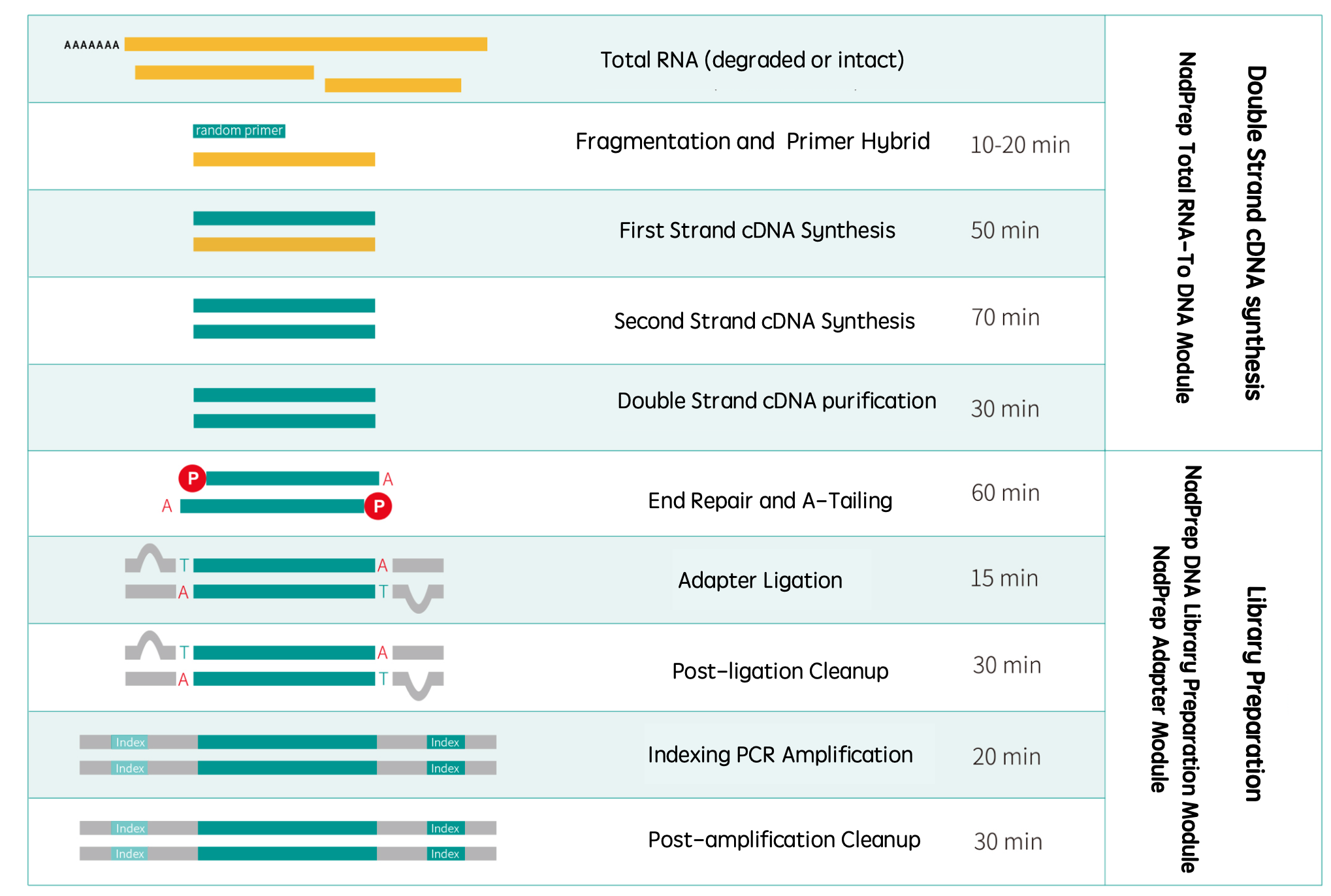Select the "Adapter Ligation" step label
Screen dimensions: 1331x896
[x=760, y=581]
